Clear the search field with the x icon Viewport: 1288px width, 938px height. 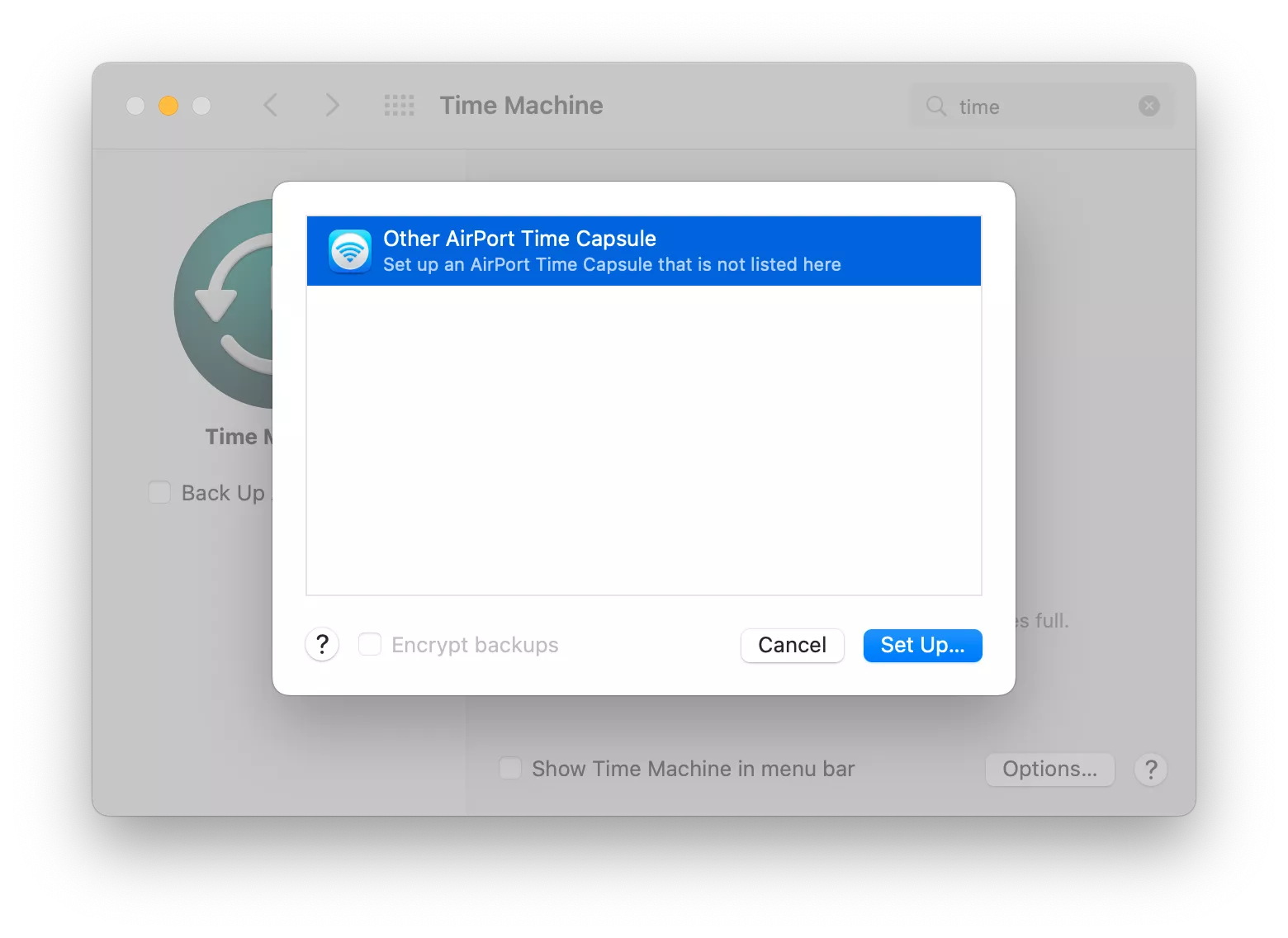pyautogui.click(x=1148, y=106)
